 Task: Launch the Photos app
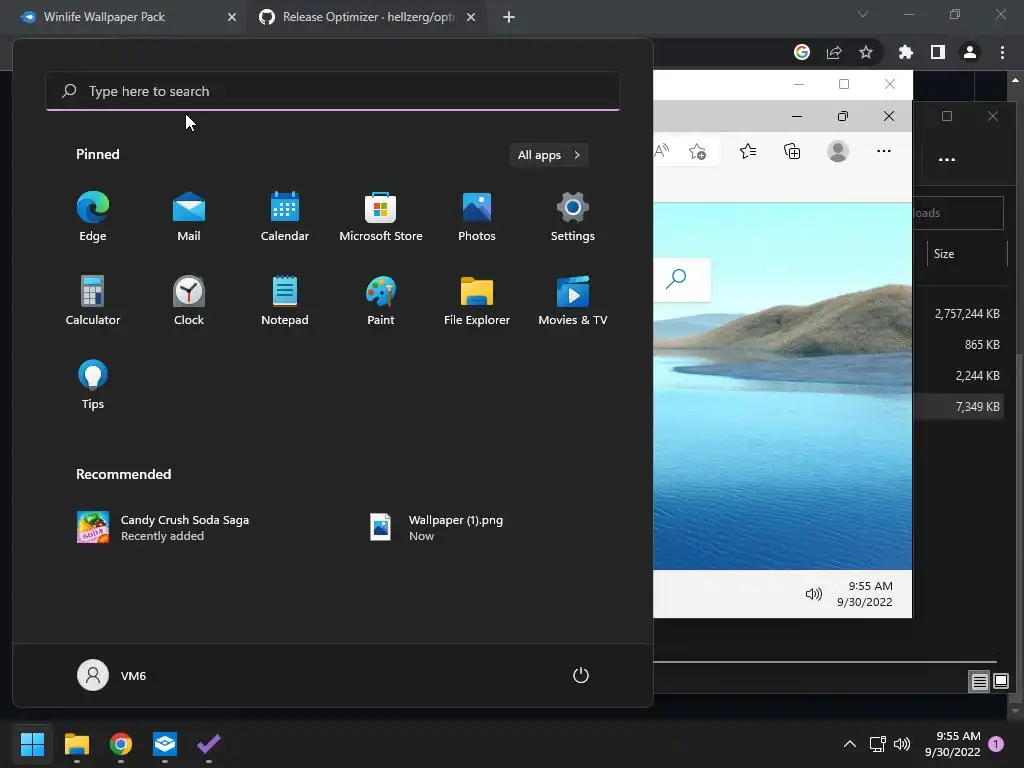[477, 217]
